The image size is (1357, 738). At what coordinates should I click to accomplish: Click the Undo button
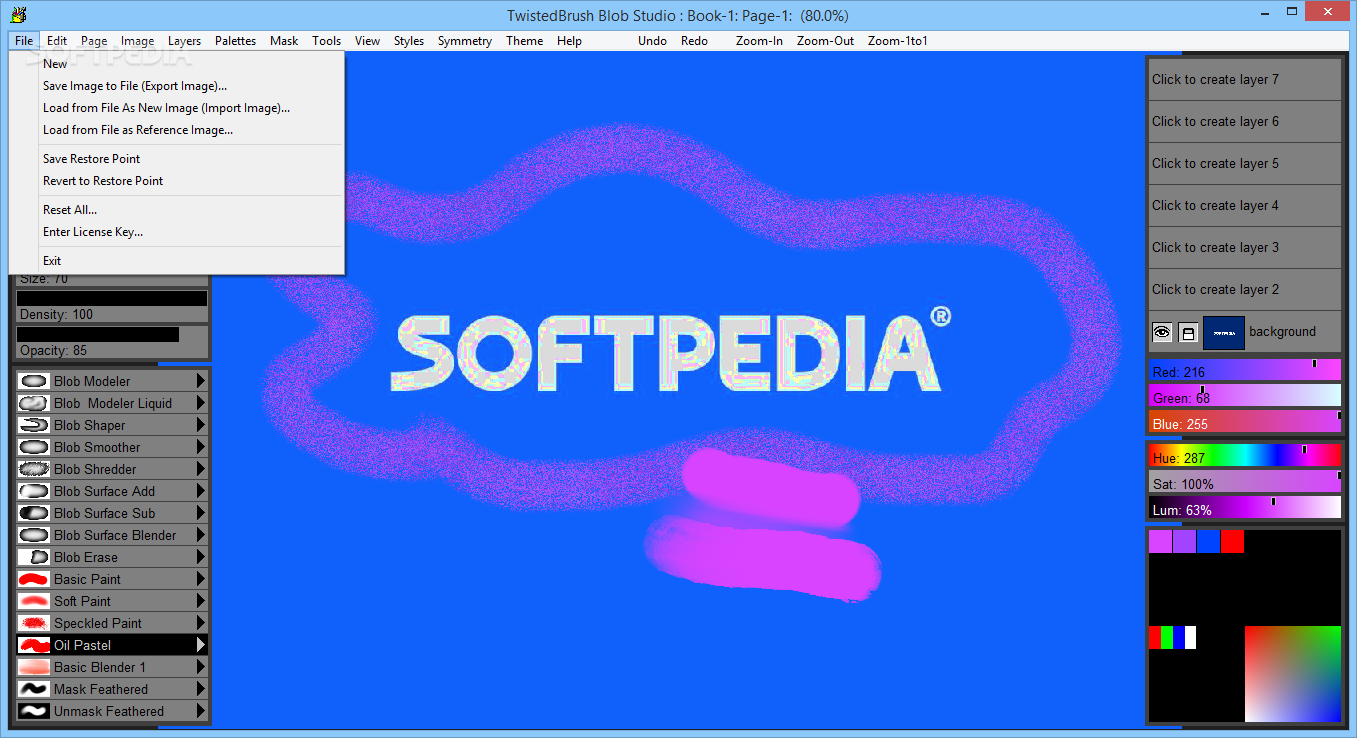(x=652, y=41)
